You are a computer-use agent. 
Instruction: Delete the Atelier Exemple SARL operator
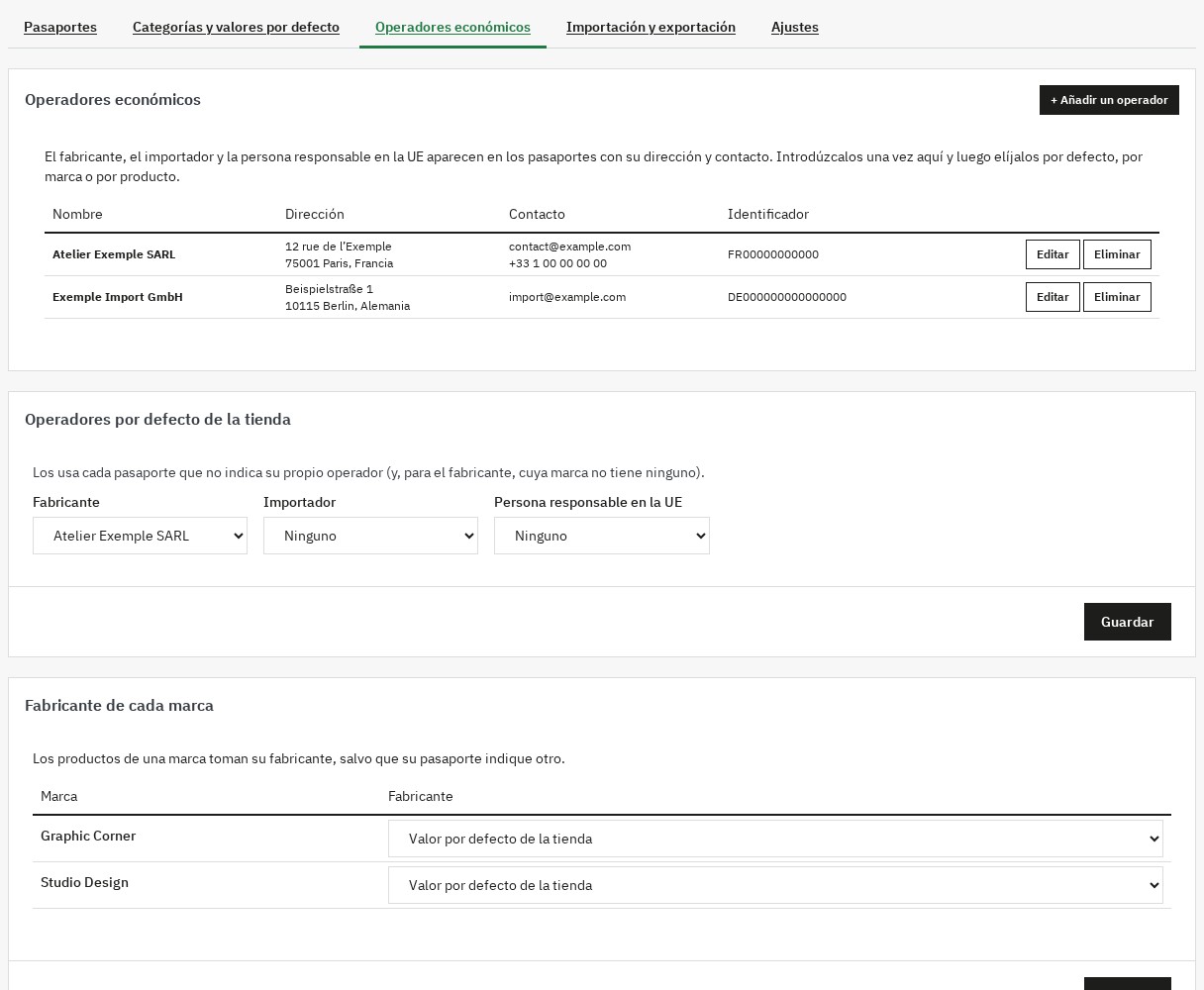1117,254
